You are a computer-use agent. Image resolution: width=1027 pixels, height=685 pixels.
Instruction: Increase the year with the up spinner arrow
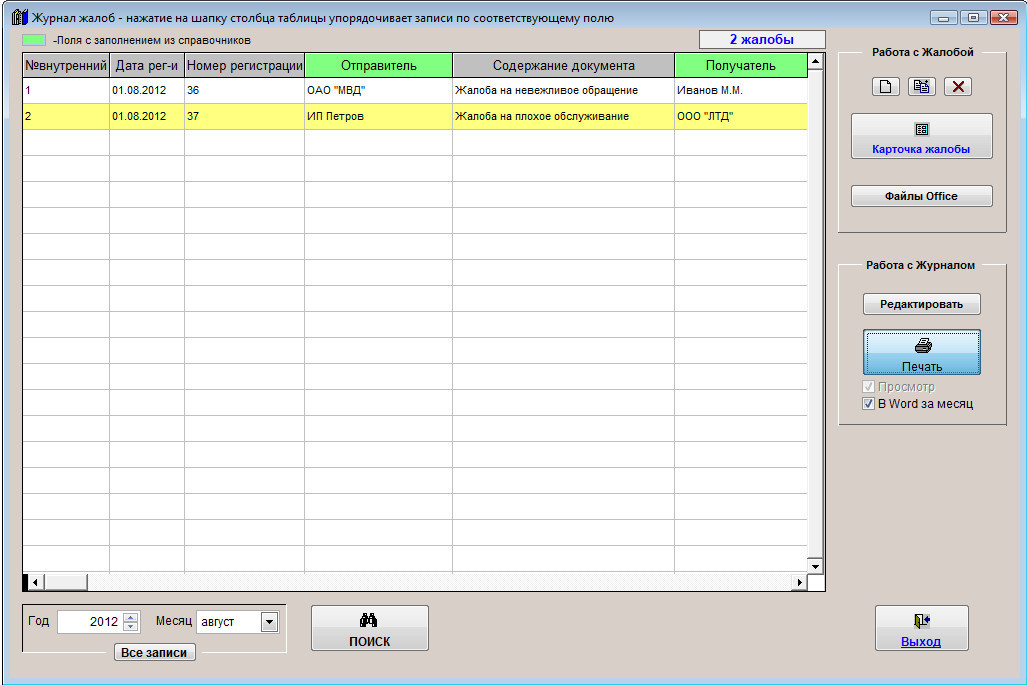[131, 617]
